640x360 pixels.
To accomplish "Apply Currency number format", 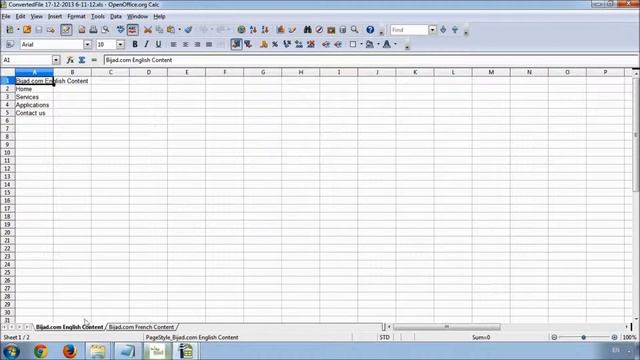I will click(263, 44).
